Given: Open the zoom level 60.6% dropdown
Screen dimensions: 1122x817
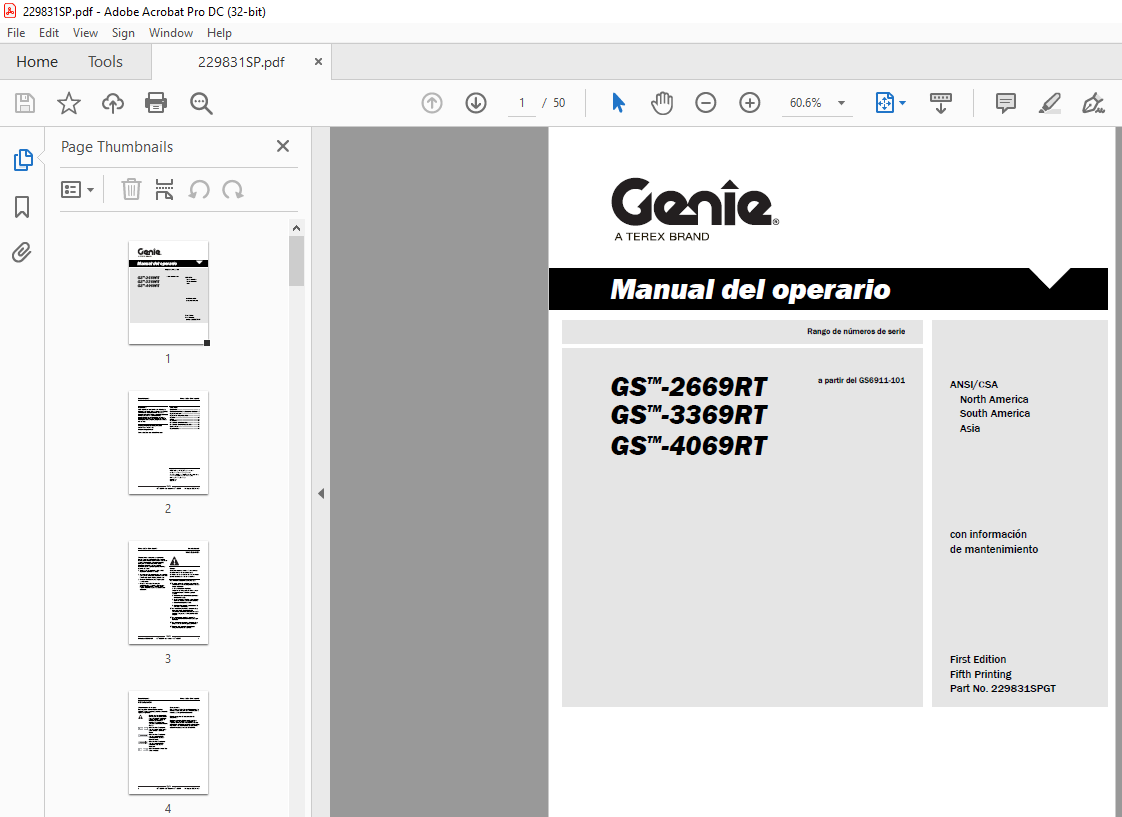Looking at the screenshot, I should [842, 103].
